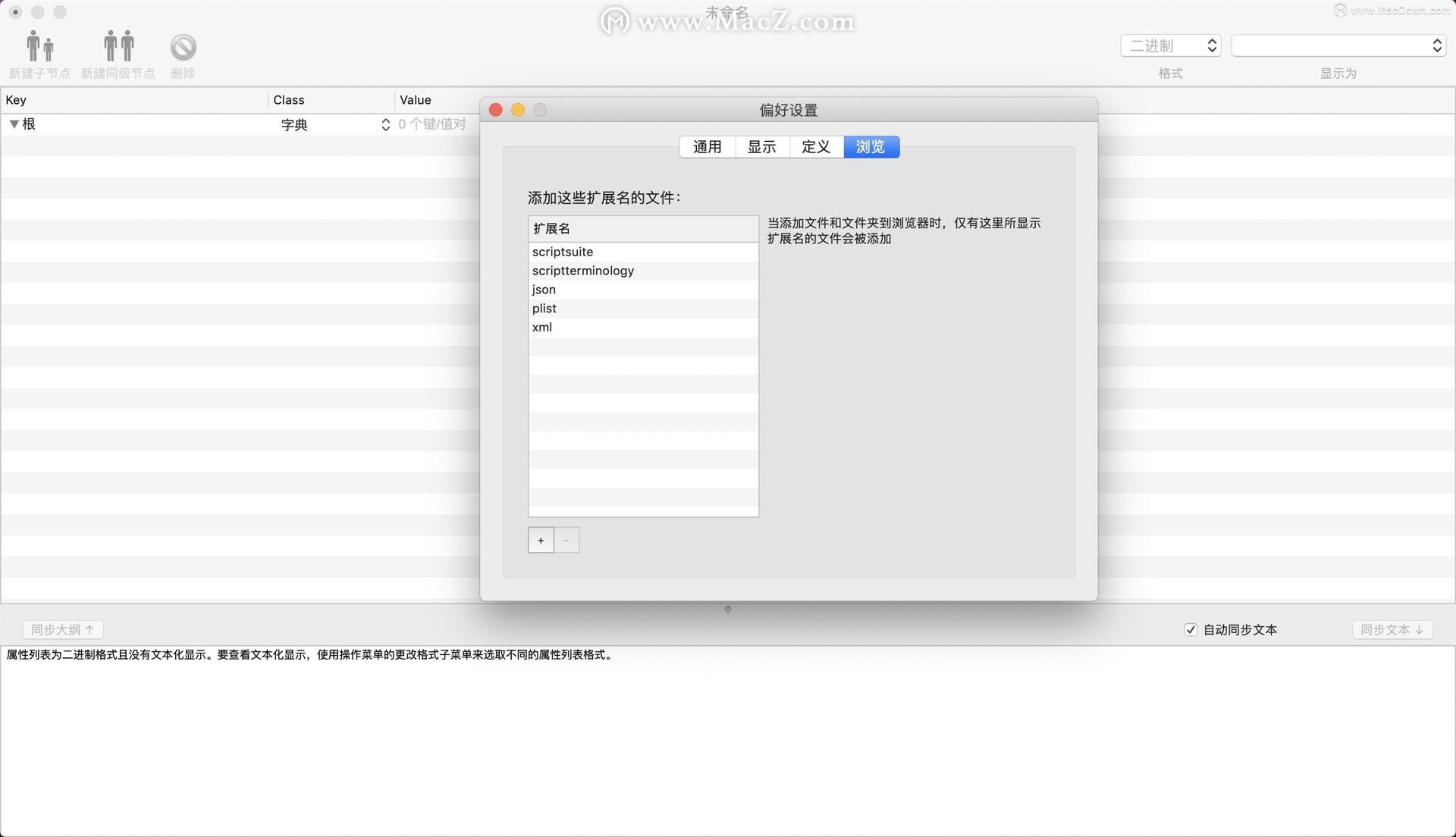The image size is (1456, 837).
Task: Open the 二进制 format dropdown
Action: 1170,45
